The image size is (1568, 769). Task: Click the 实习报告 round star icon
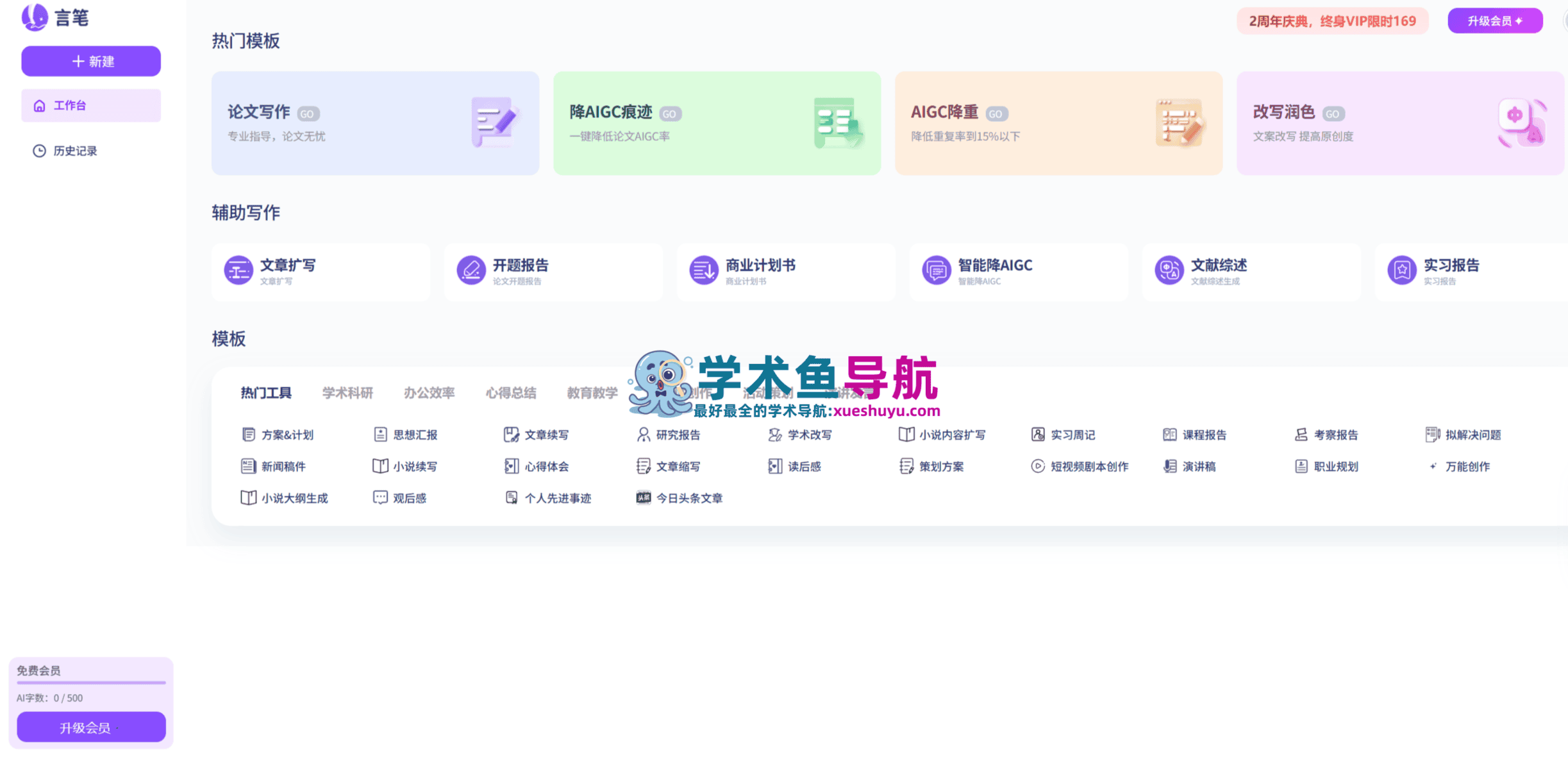click(x=1402, y=270)
